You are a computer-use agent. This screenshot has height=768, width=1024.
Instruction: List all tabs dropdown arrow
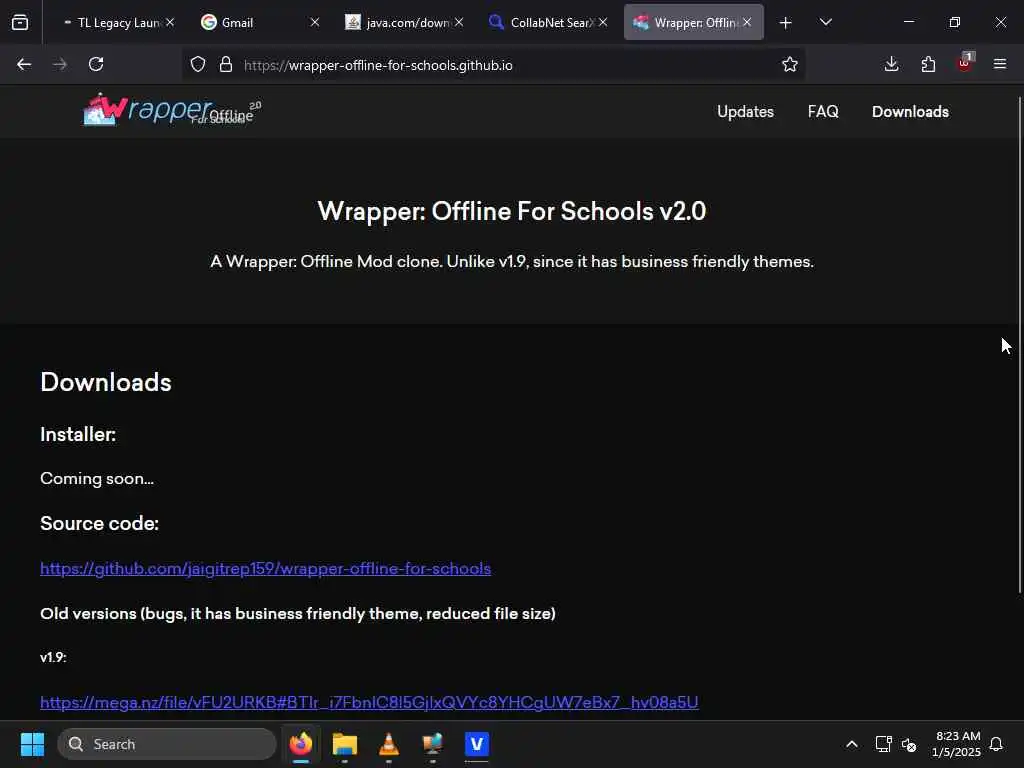click(x=825, y=22)
